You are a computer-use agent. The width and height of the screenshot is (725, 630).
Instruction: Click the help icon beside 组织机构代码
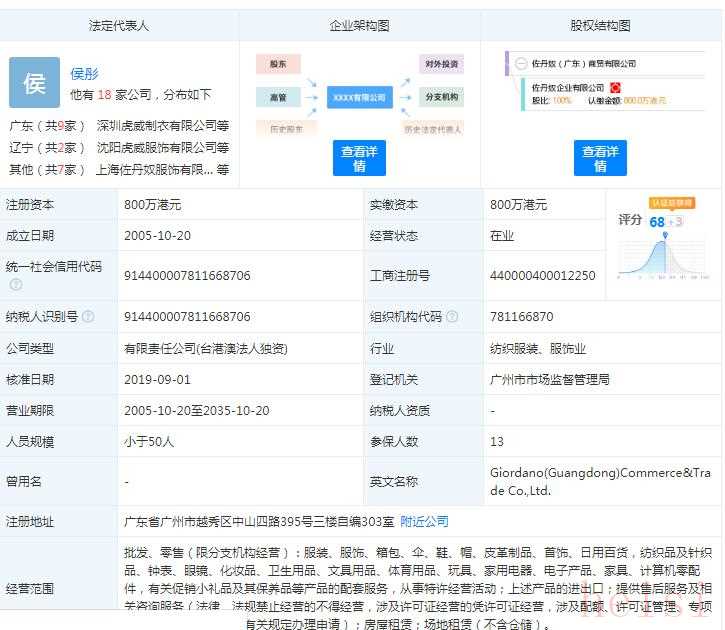coord(452,316)
